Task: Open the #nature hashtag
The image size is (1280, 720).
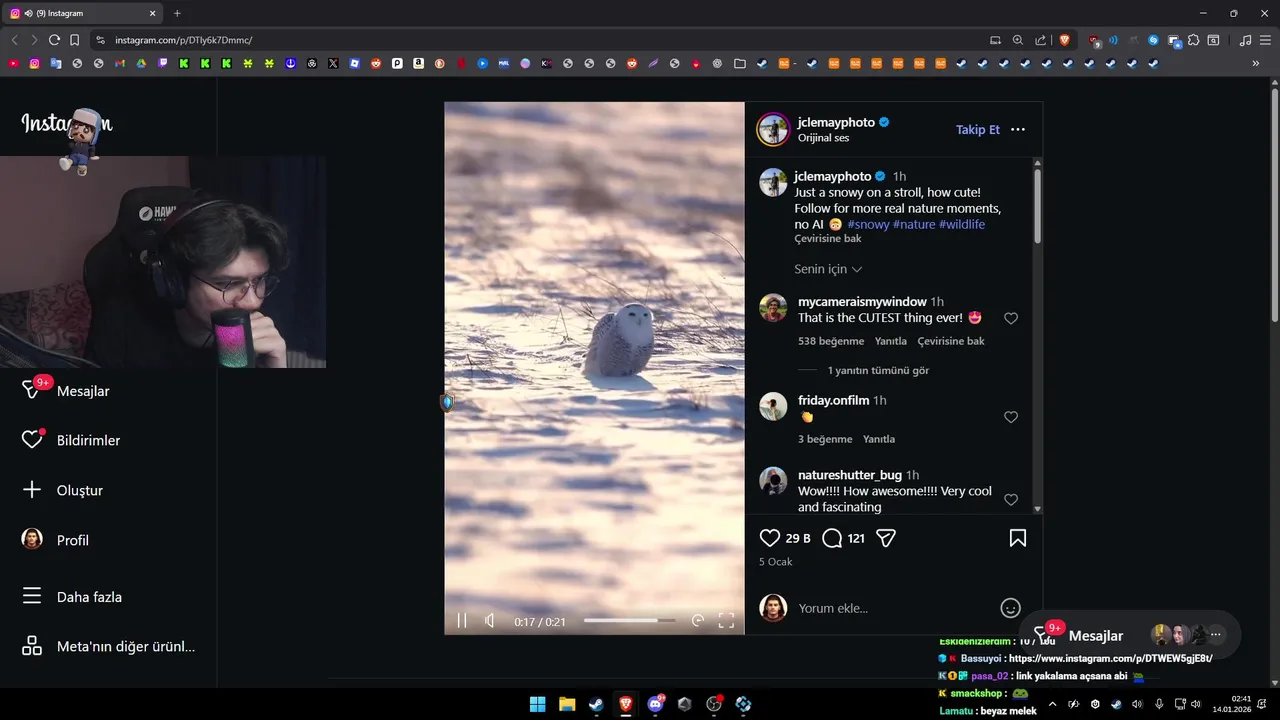Action: tap(914, 224)
